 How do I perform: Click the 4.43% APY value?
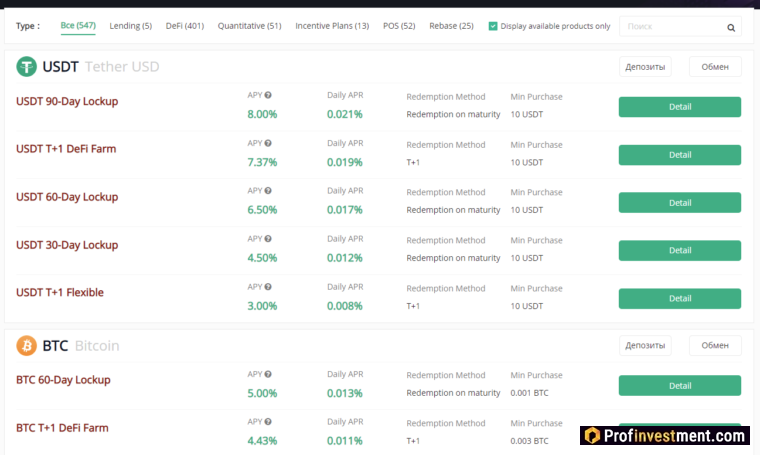(x=262, y=441)
